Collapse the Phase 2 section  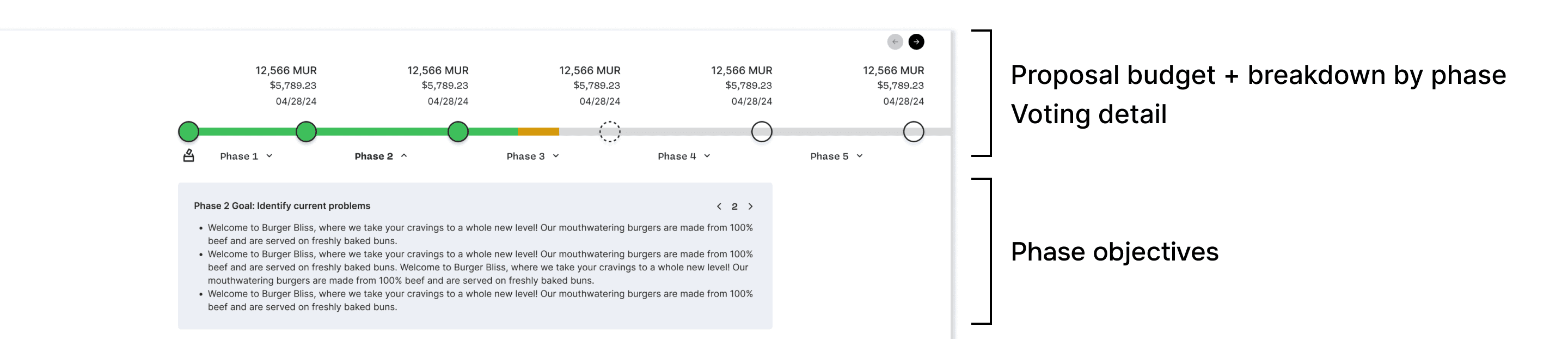coord(381,156)
